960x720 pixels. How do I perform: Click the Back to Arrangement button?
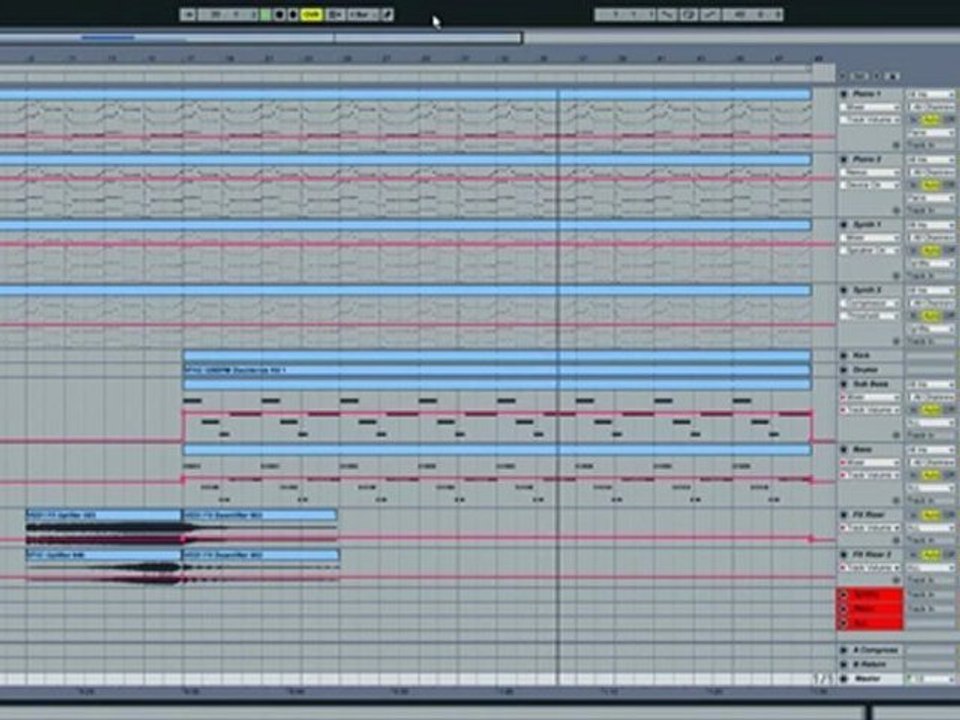coord(335,15)
